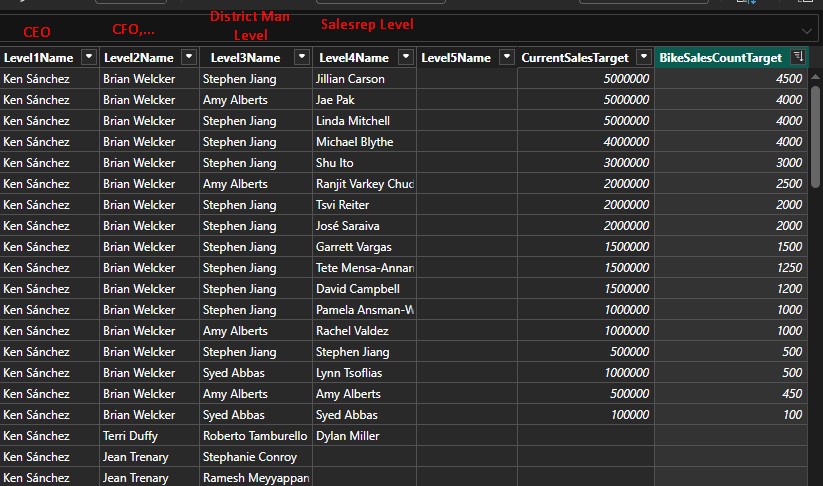Image resolution: width=823 pixels, height=486 pixels.
Task: Open the Level2Name column filter dropdown
Action: 189,58
